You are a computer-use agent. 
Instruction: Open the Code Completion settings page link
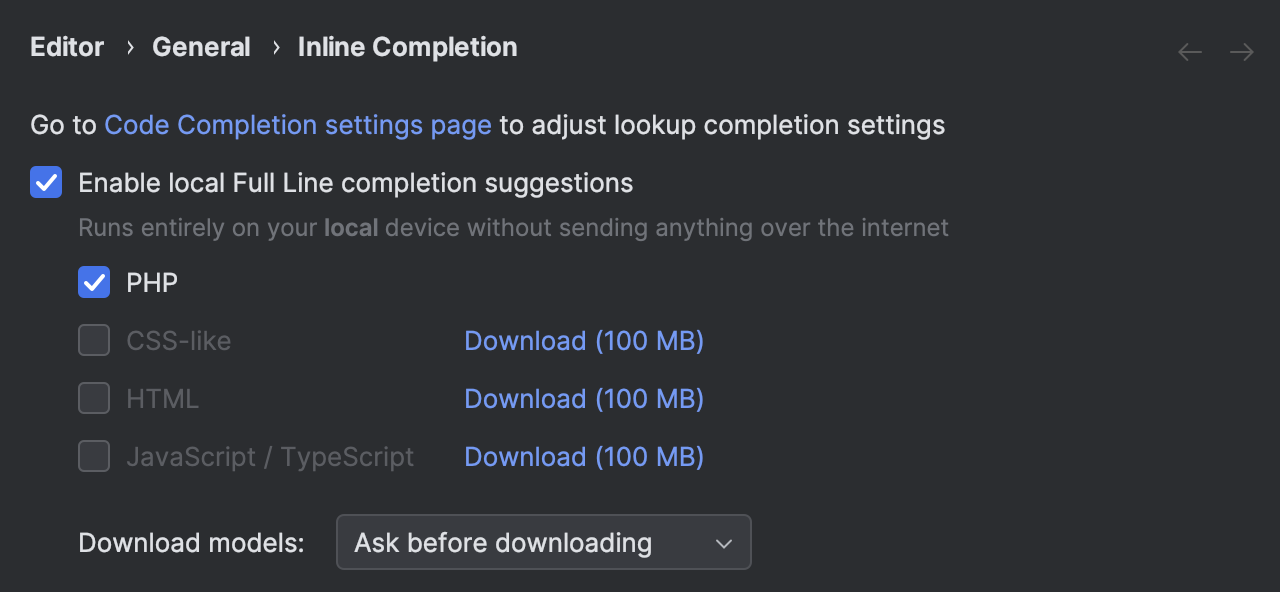(297, 125)
